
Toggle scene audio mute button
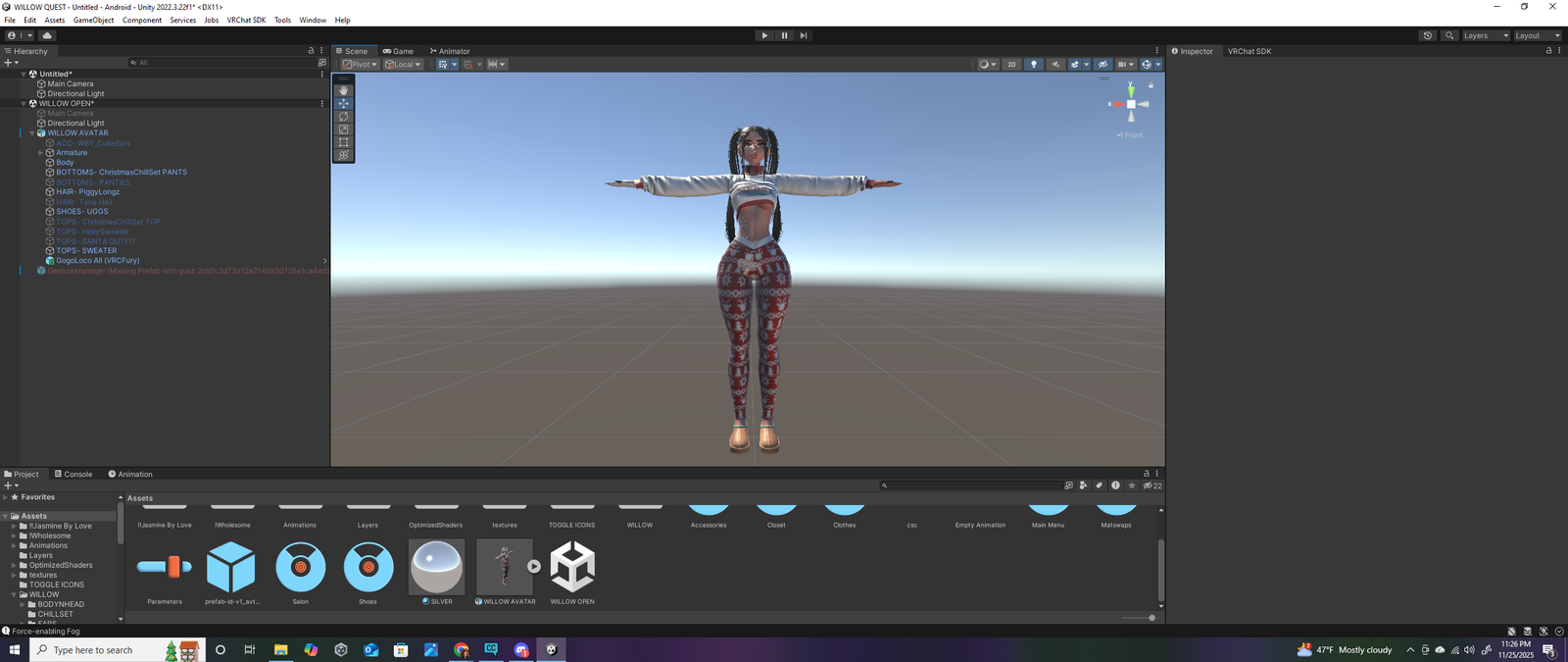coord(1055,65)
